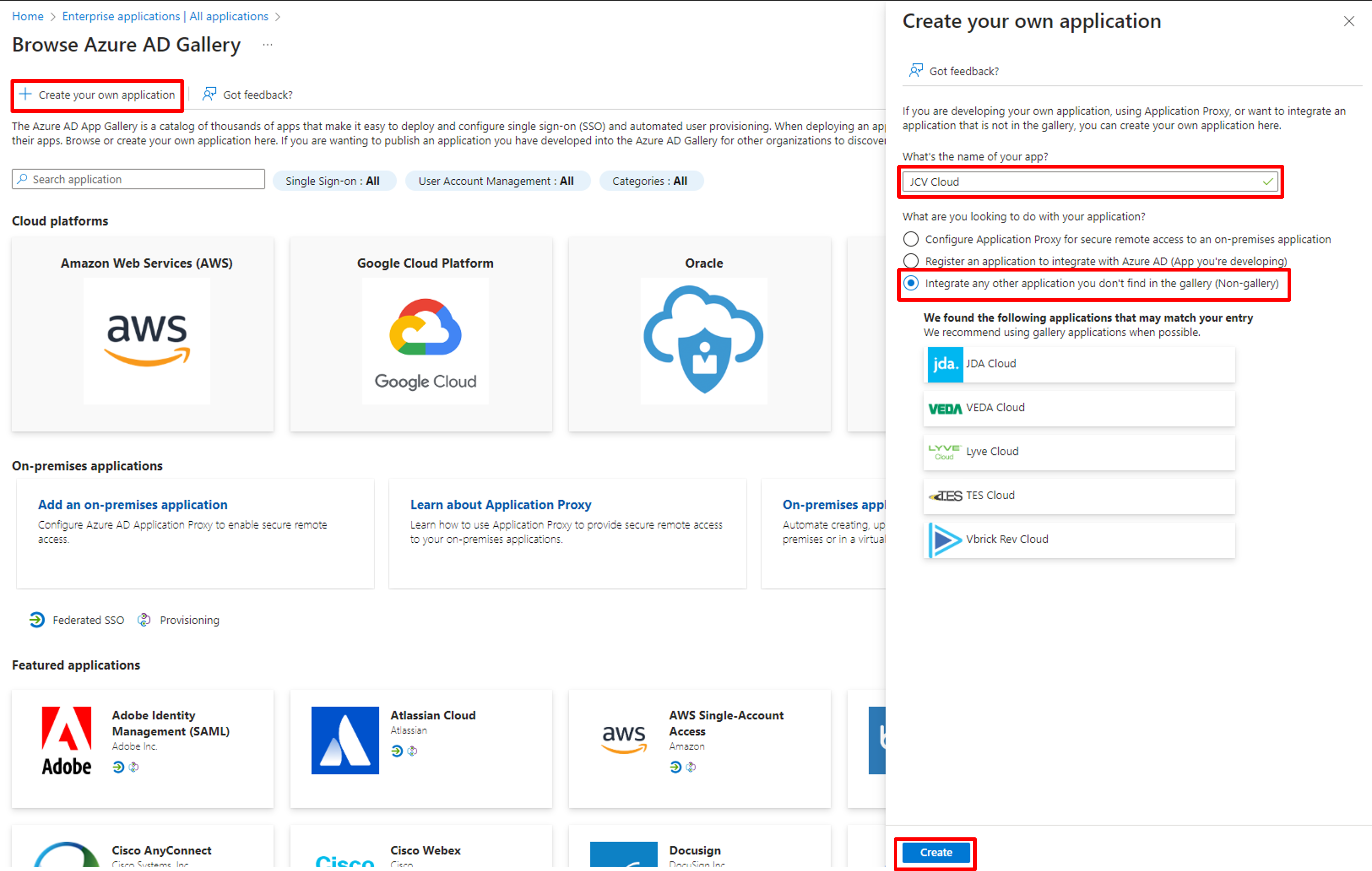Click Create your own application button
Viewport: 1372px width, 871px height.
click(x=97, y=95)
